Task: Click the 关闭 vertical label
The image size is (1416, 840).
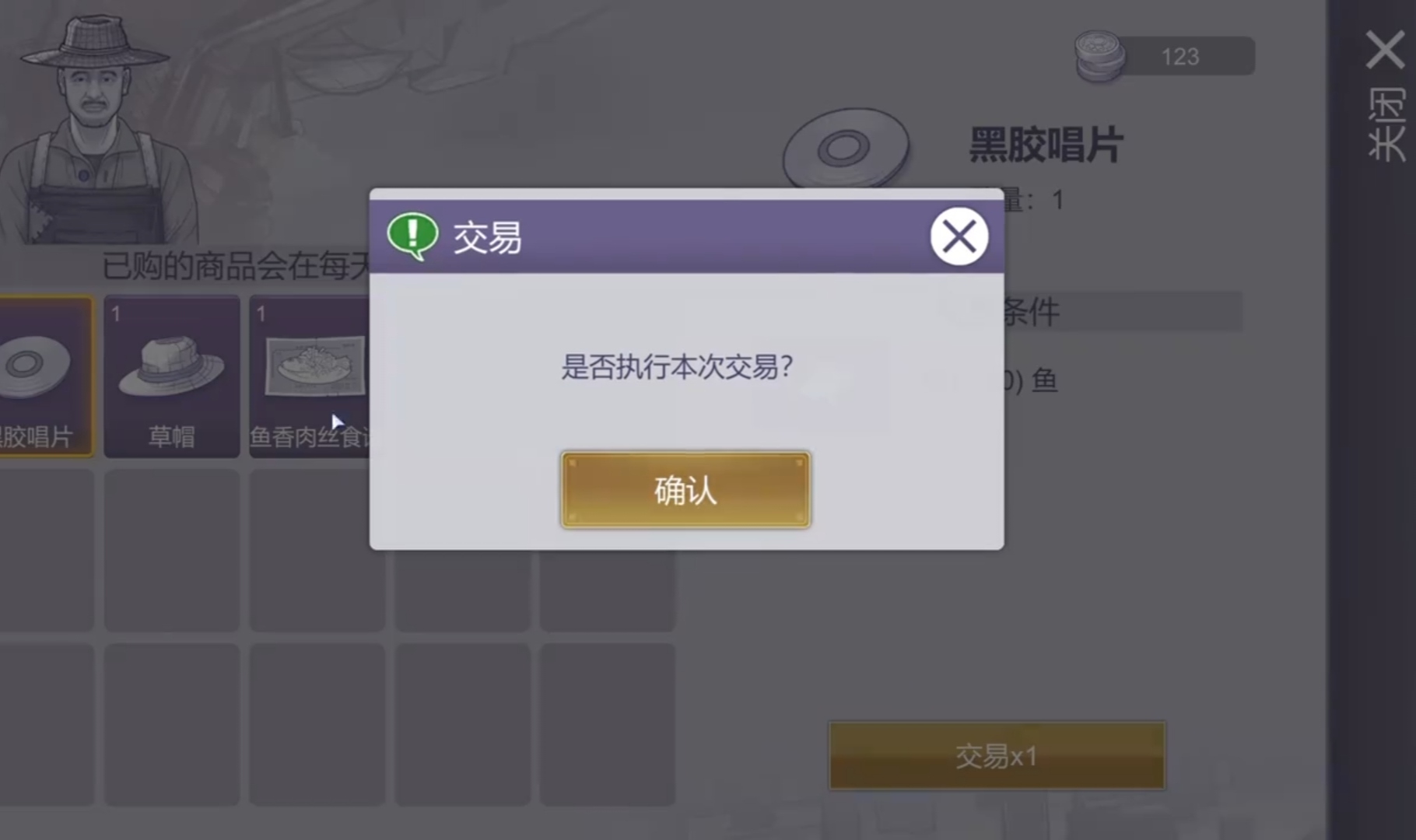Action: click(1386, 124)
